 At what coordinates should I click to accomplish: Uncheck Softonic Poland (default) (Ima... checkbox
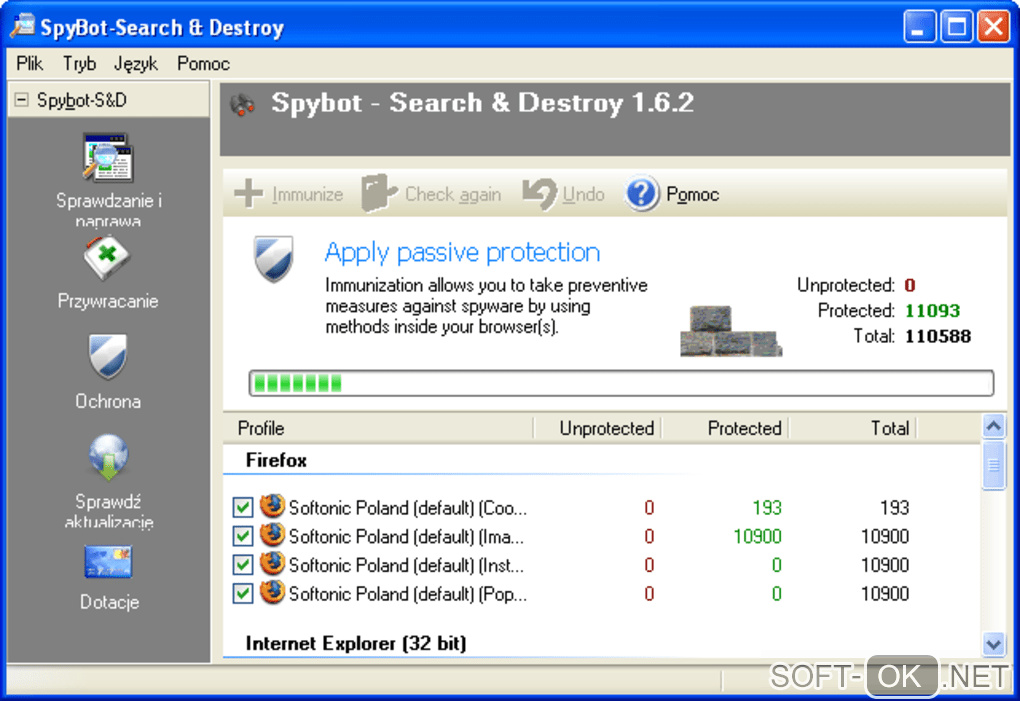coord(243,536)
